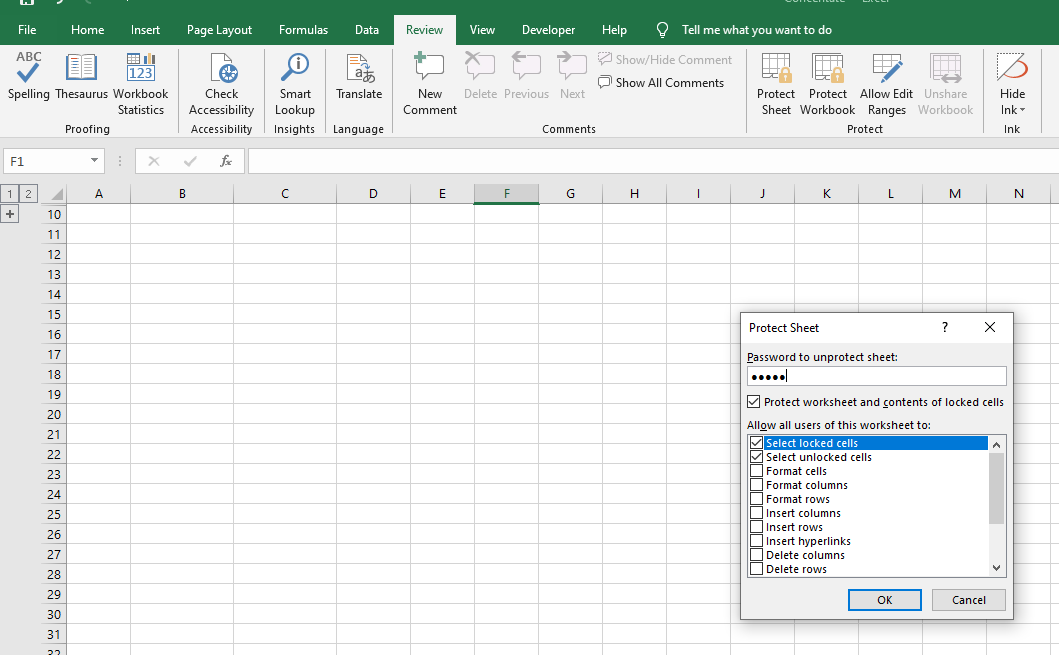Run the Spelling check tool
Screen dimensions: 1059x655
(29, 78)
